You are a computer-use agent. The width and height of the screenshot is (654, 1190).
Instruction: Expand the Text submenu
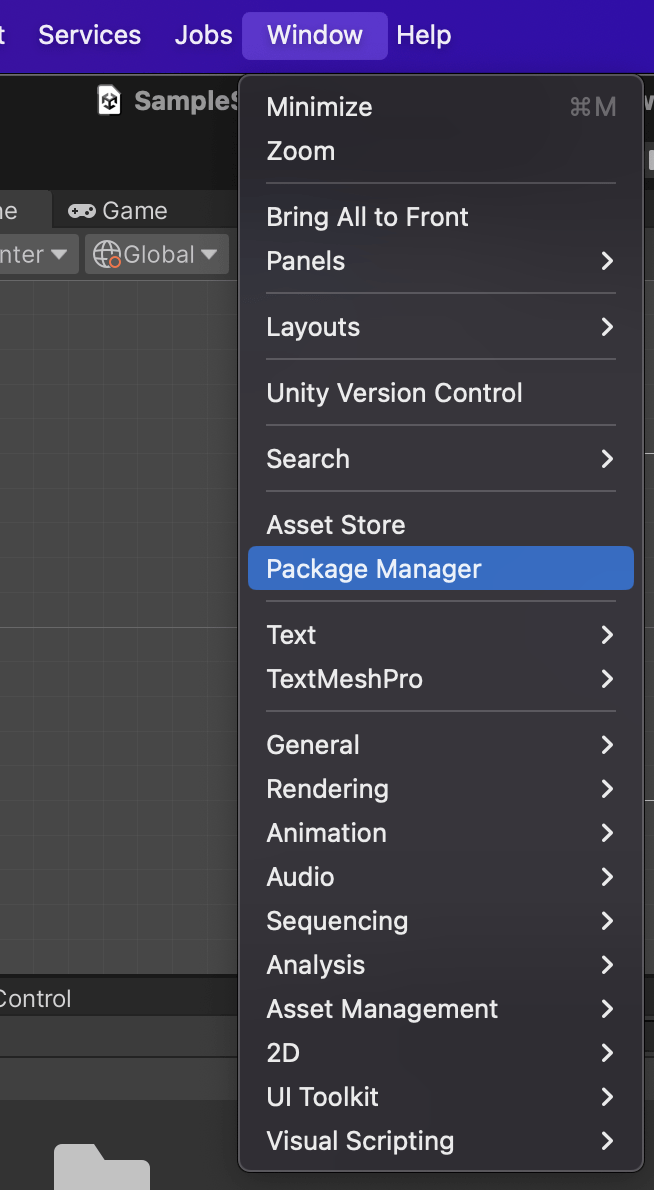click(441, 634)
